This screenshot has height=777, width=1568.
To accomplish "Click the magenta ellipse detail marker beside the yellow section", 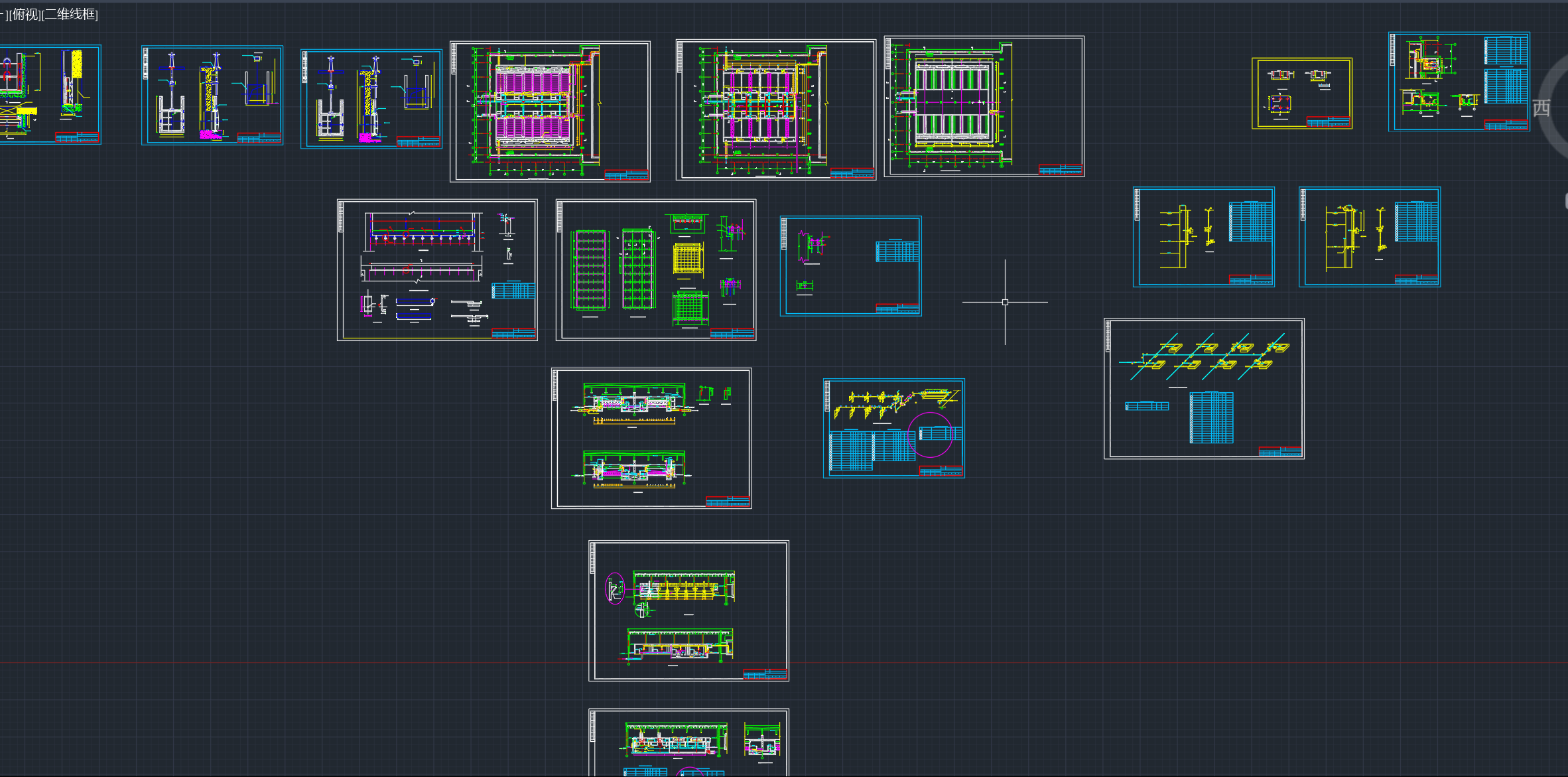I will [615, 589].
